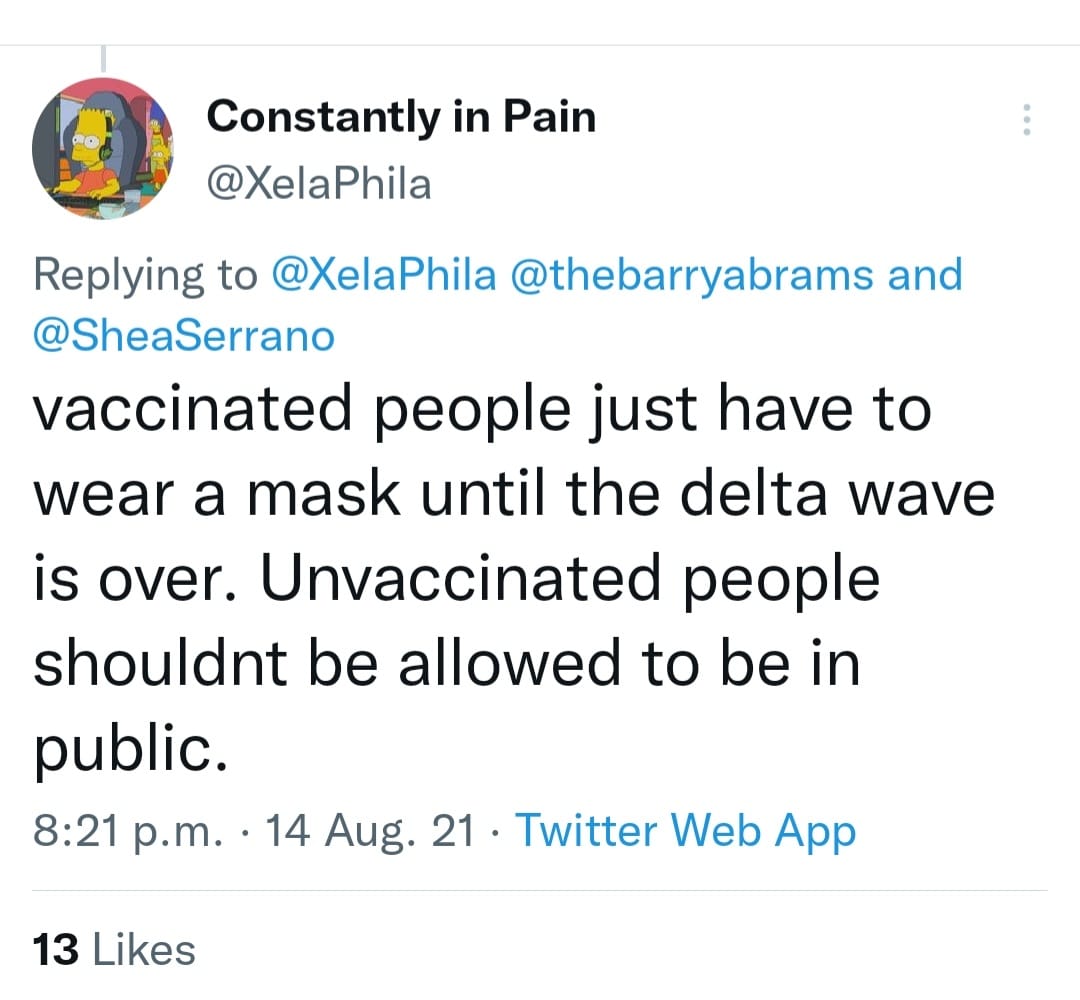
Task: Open the three-dot More options menu
Action: tap(1024, 121)
